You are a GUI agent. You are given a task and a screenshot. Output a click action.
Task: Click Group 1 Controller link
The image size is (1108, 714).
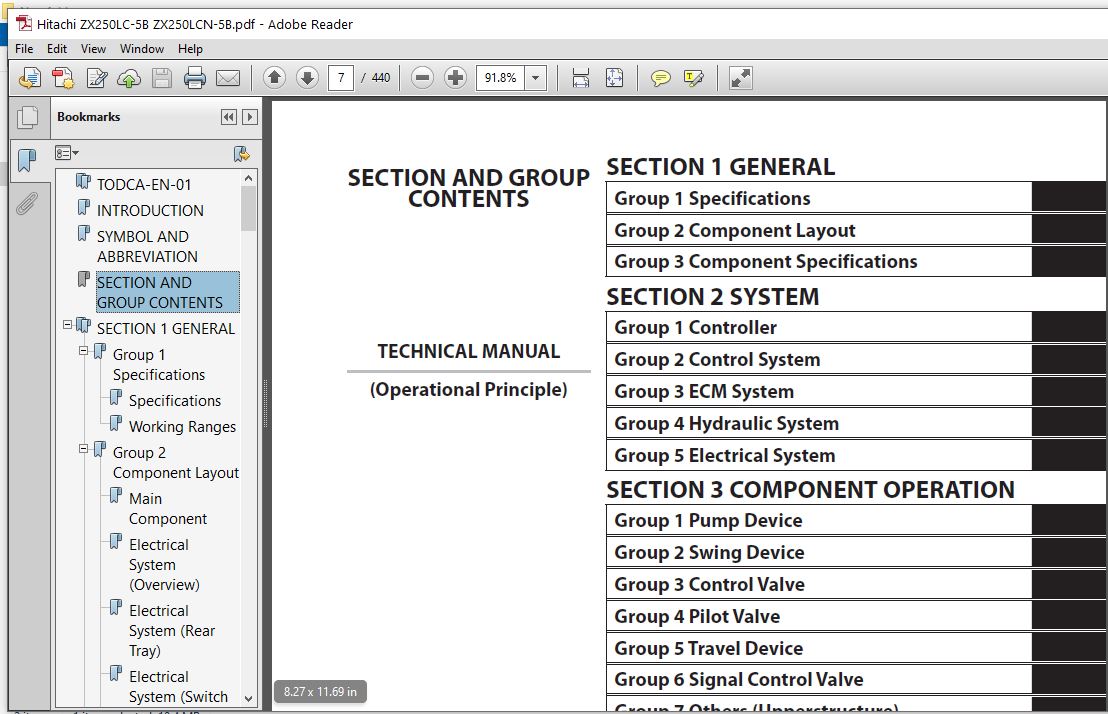pyautogui.click(x=695, y=327)
